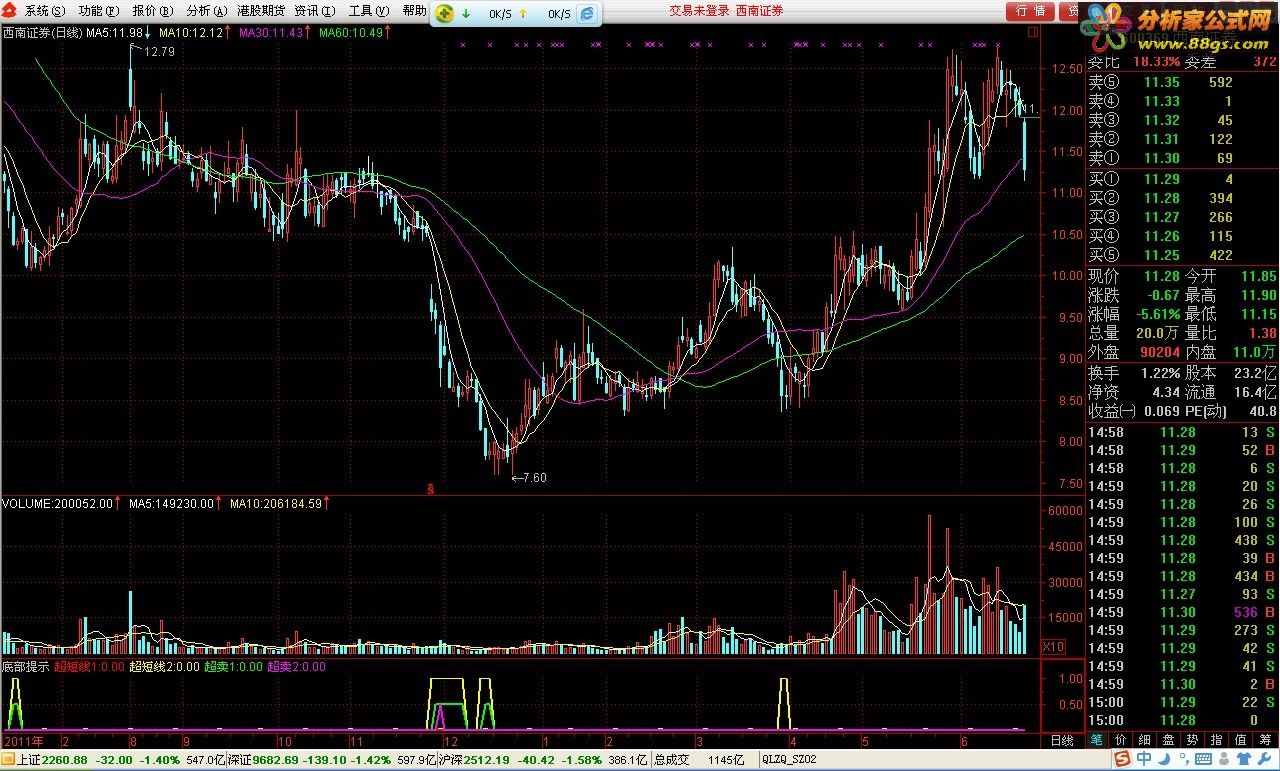The width and height of the screenshot is (1280, 771).
Task: Click the red $ marker below chart
Action: (x=431, y=489)
